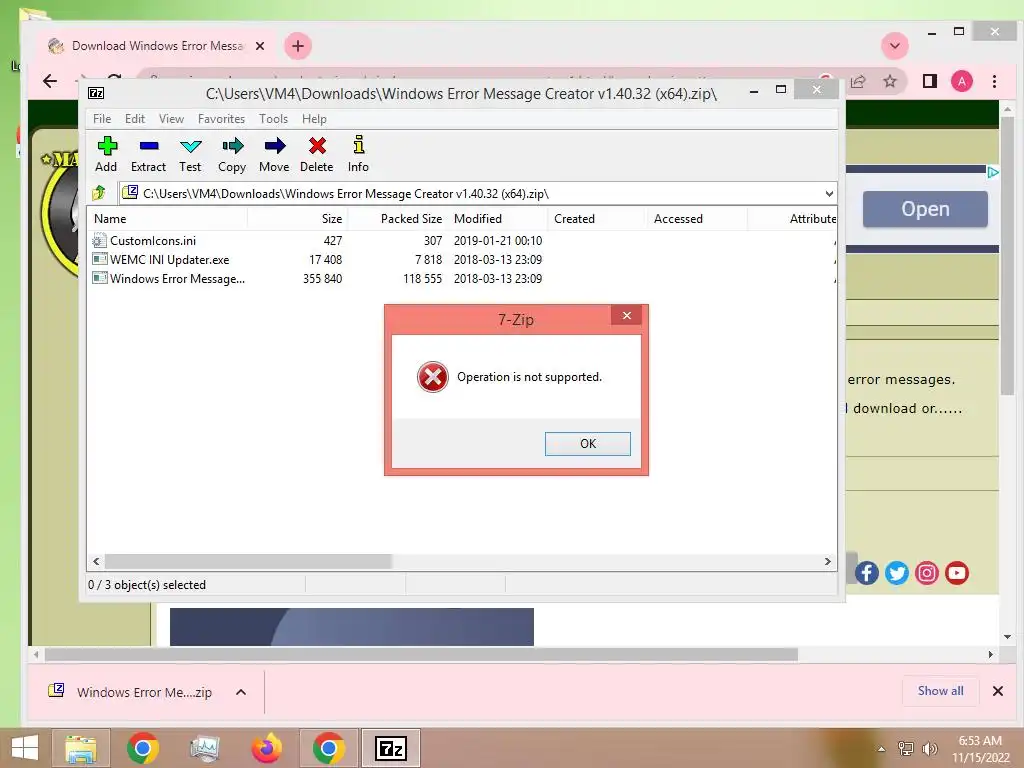
Task: Open the Chrome tab search dropdown
Action: 895,46
